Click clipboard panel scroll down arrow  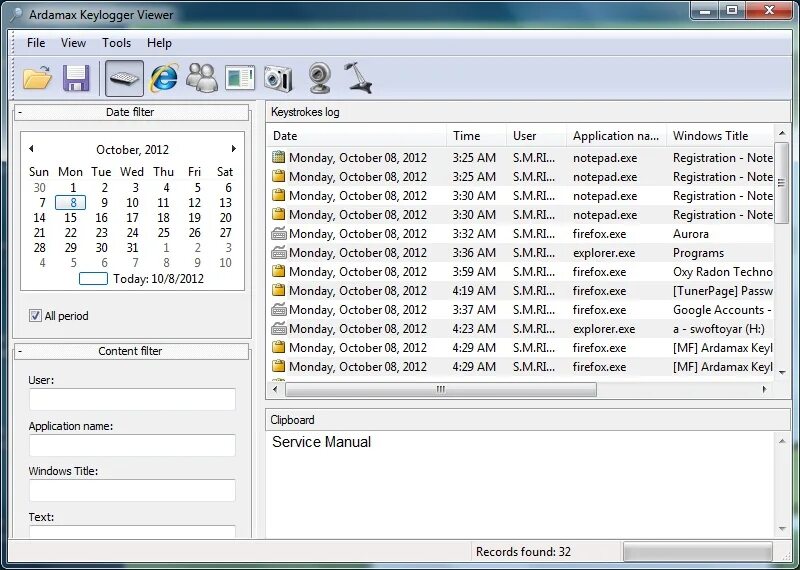[x=782, y=529]
